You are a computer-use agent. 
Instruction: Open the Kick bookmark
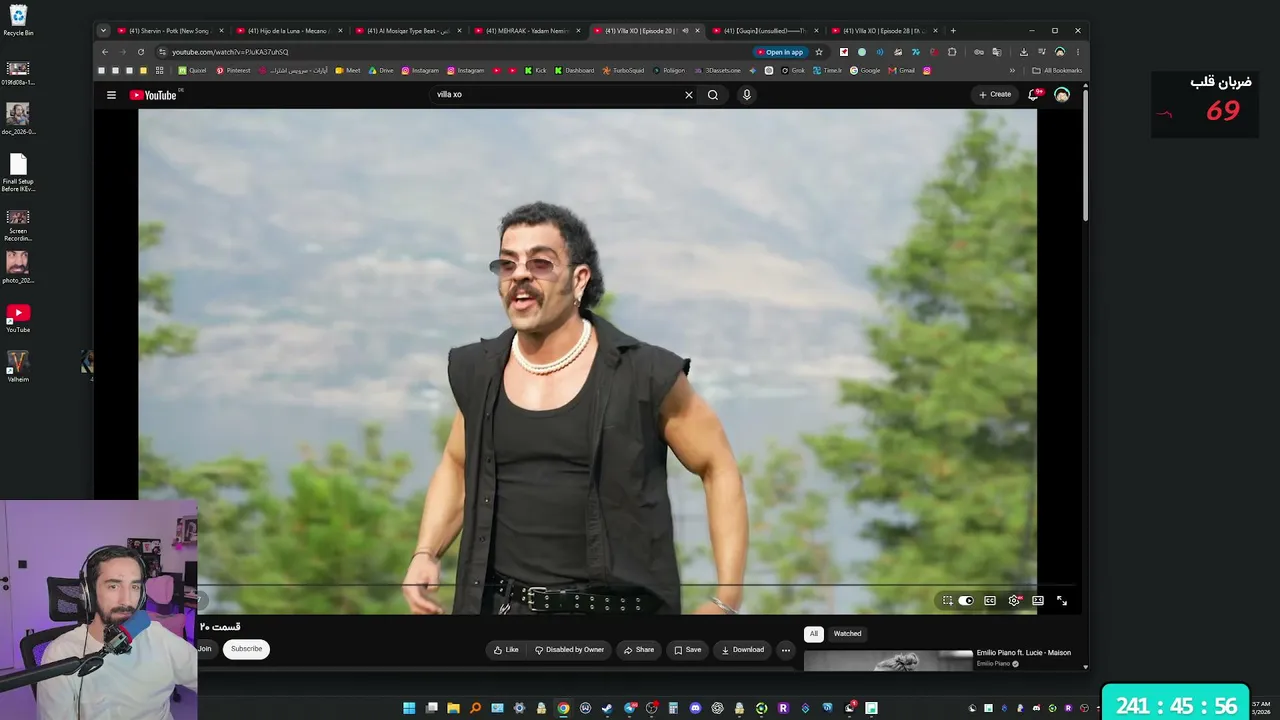pos(536,71)
